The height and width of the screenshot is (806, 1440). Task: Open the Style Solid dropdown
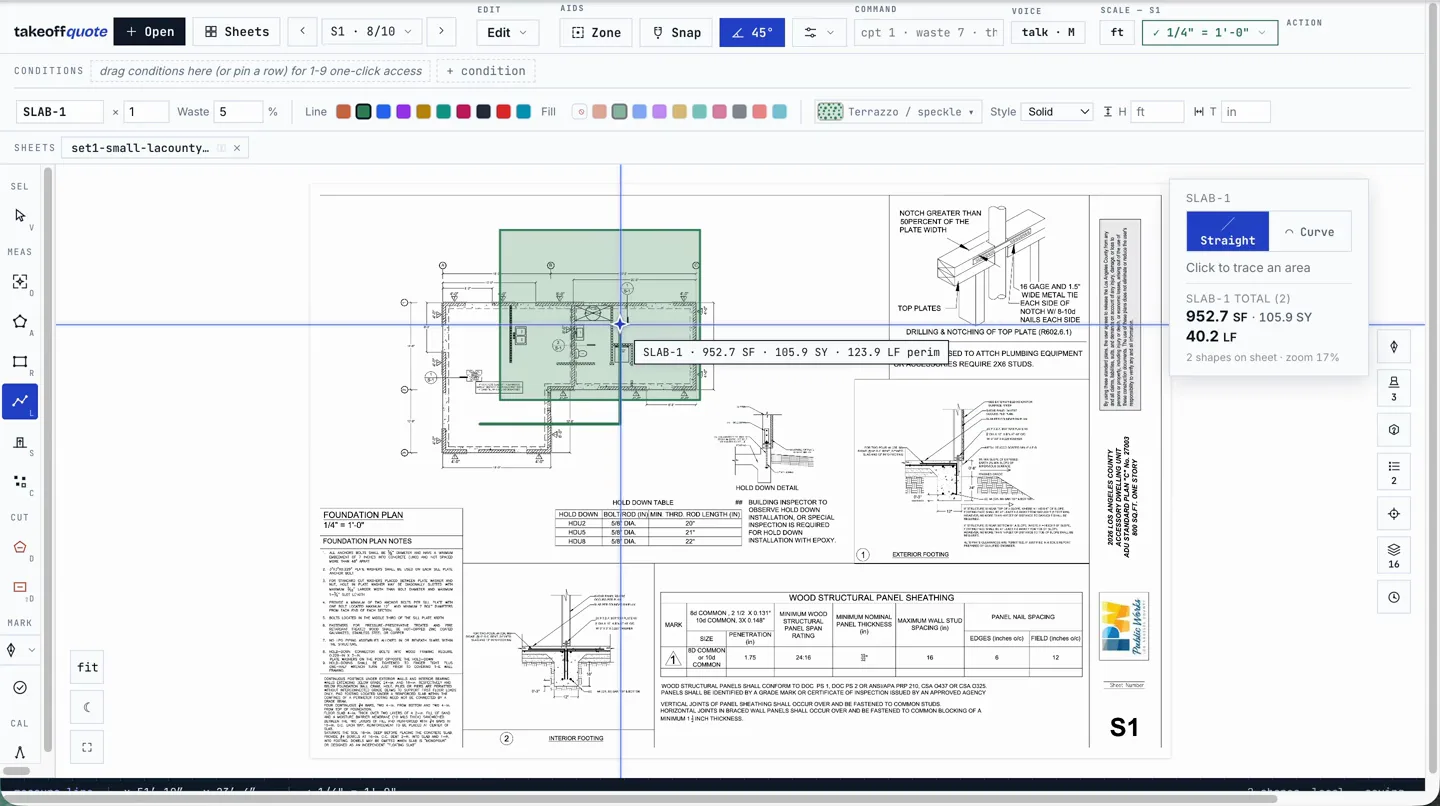point(1056,112)
